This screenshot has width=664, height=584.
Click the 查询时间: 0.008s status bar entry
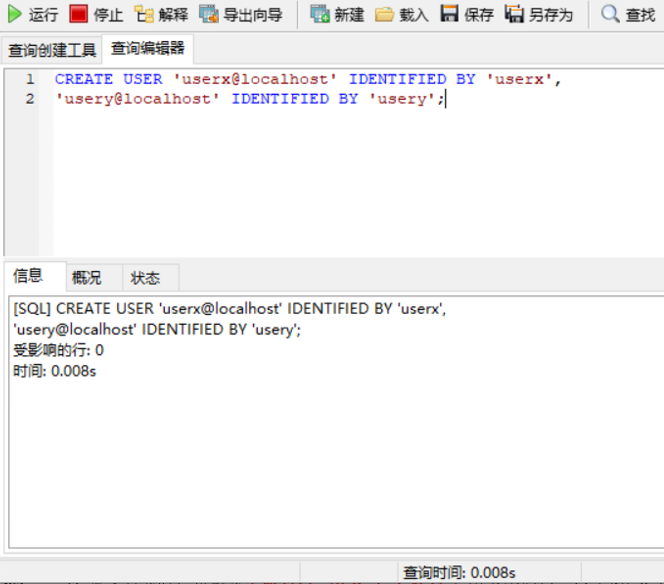[459, 573]
